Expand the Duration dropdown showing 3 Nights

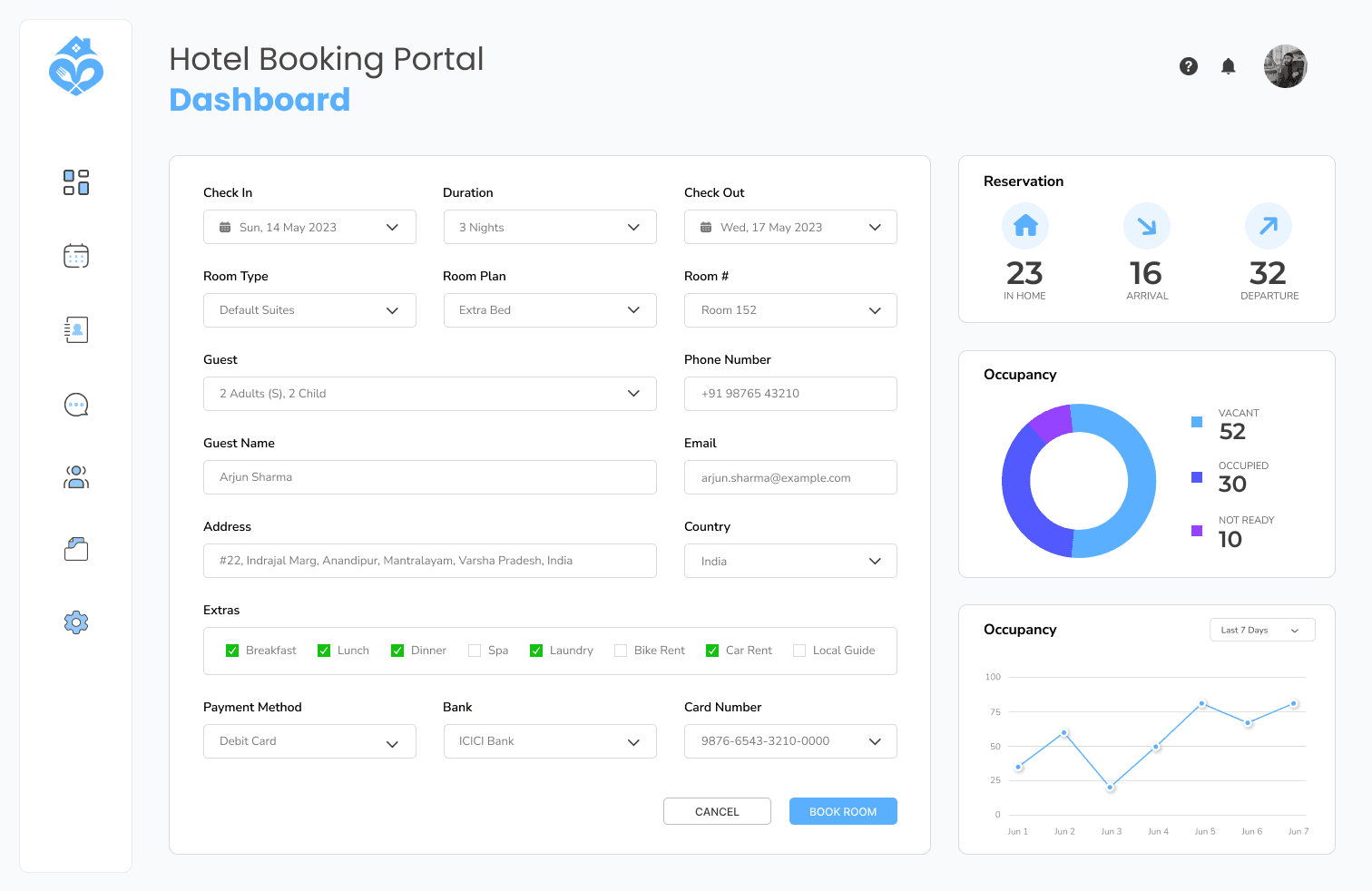pos(550,227)
